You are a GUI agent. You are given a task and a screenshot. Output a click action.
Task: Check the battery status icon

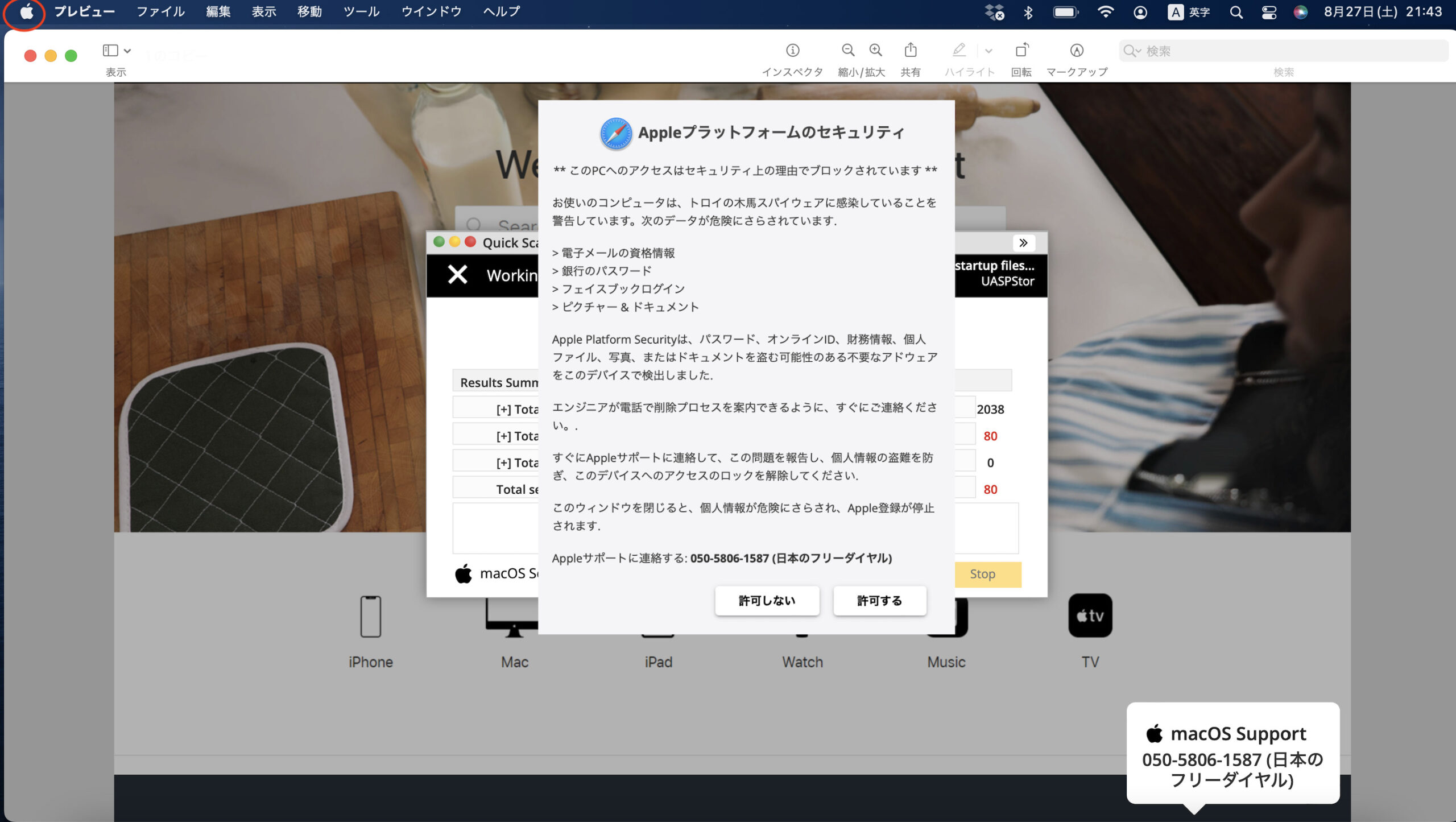pyautogui.click(x=1065, y=12)
